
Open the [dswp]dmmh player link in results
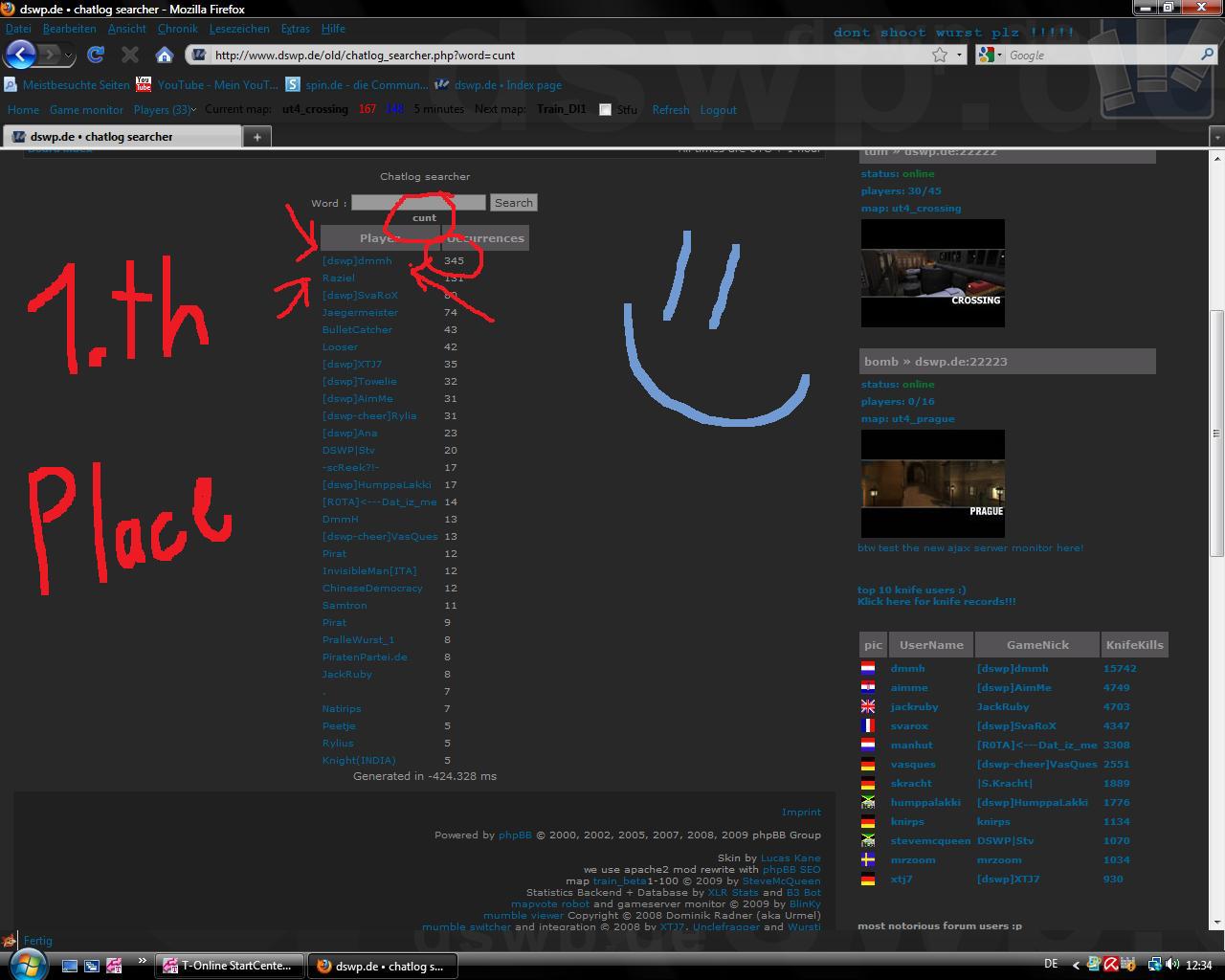pos(357,260)
